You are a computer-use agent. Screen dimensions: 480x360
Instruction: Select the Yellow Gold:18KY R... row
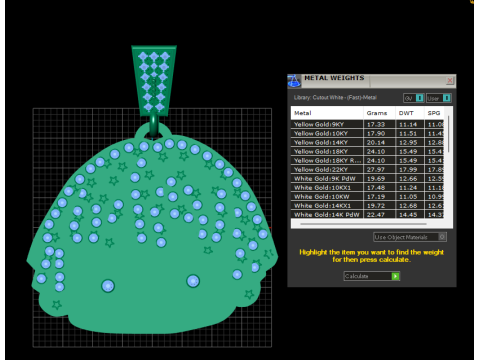point(368,160)
